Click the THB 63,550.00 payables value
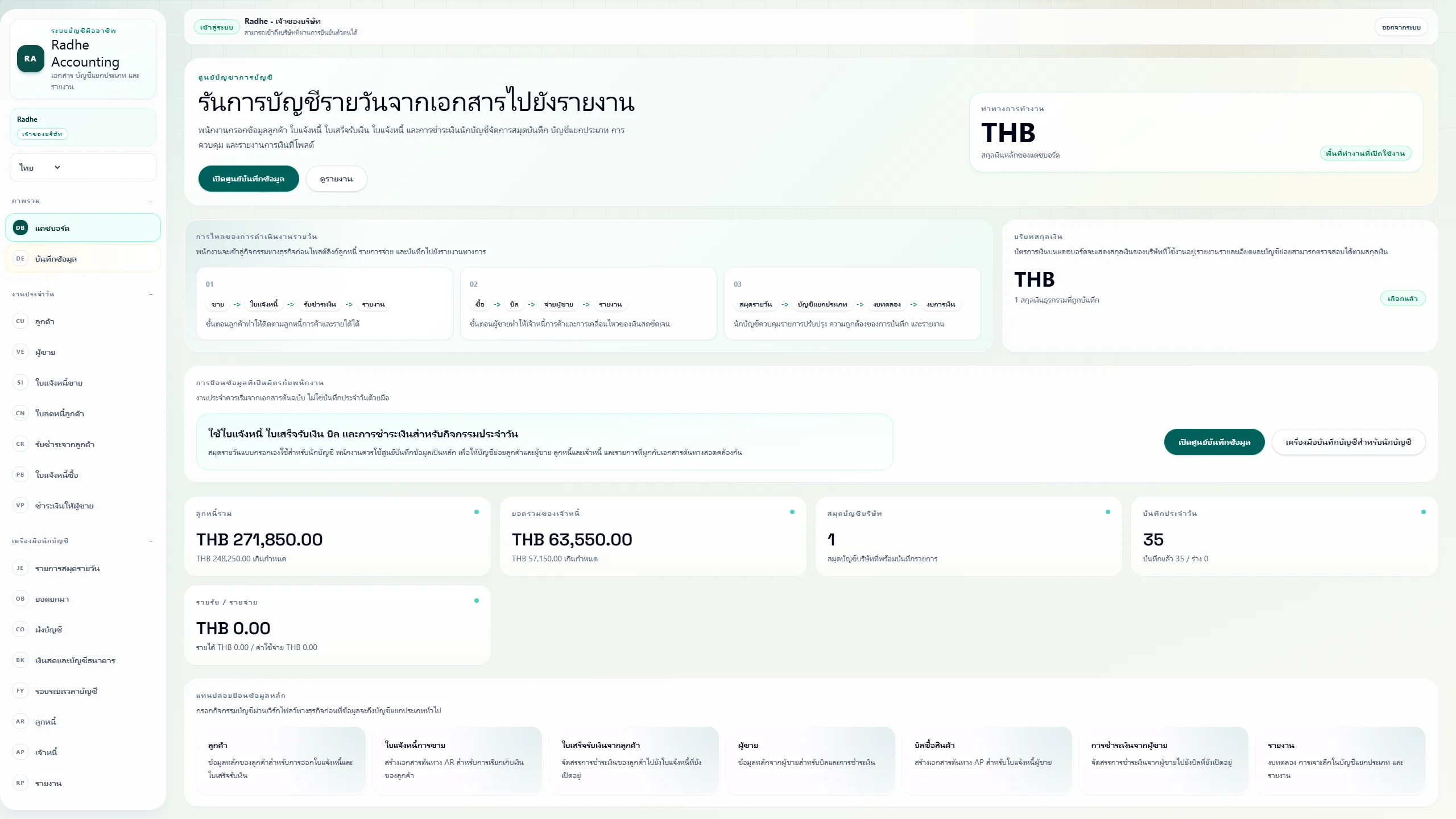Image resolution: width=1456 pixels, height=819 pixels. (572, 539)
